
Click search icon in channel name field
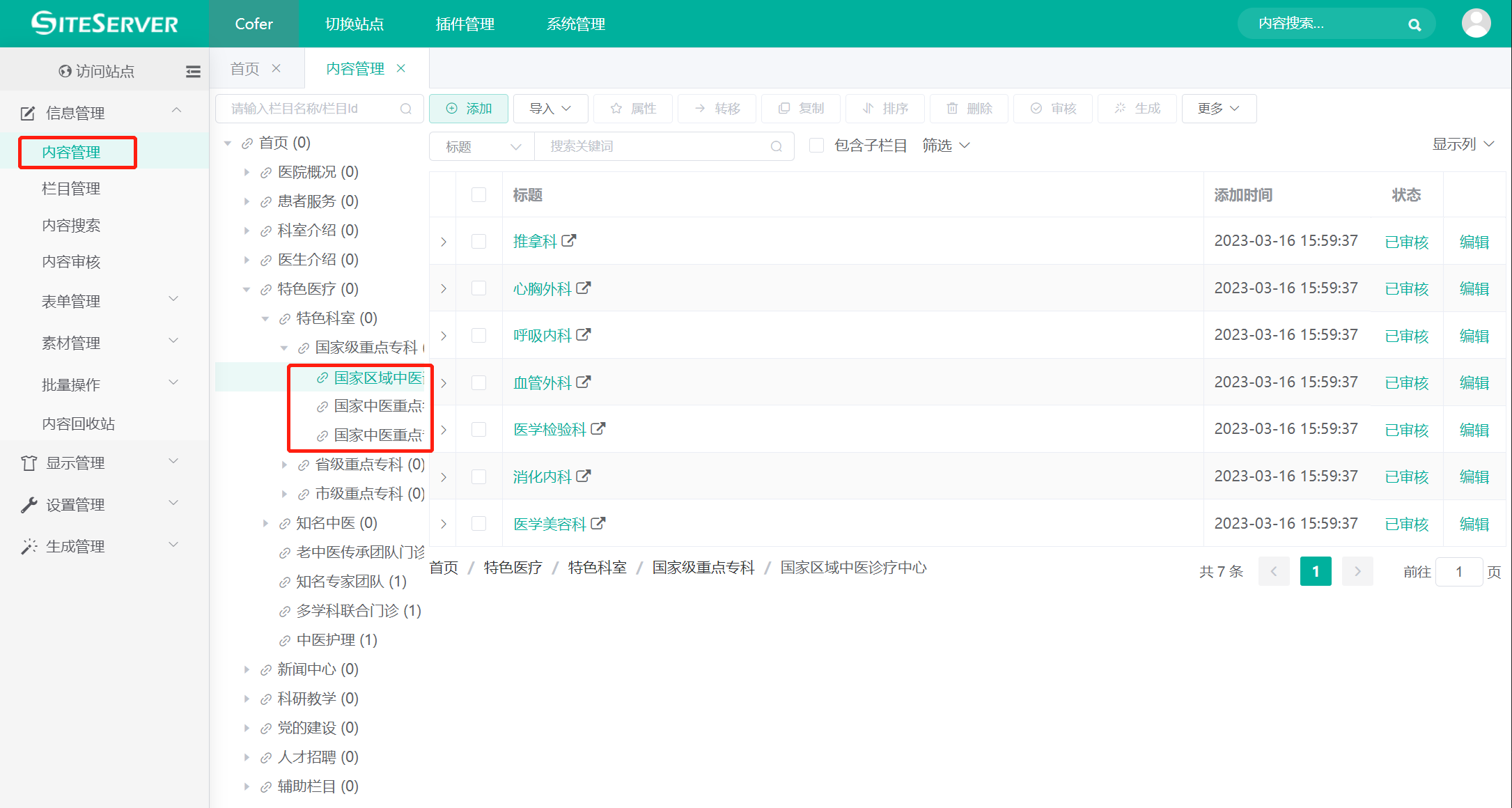406,109
